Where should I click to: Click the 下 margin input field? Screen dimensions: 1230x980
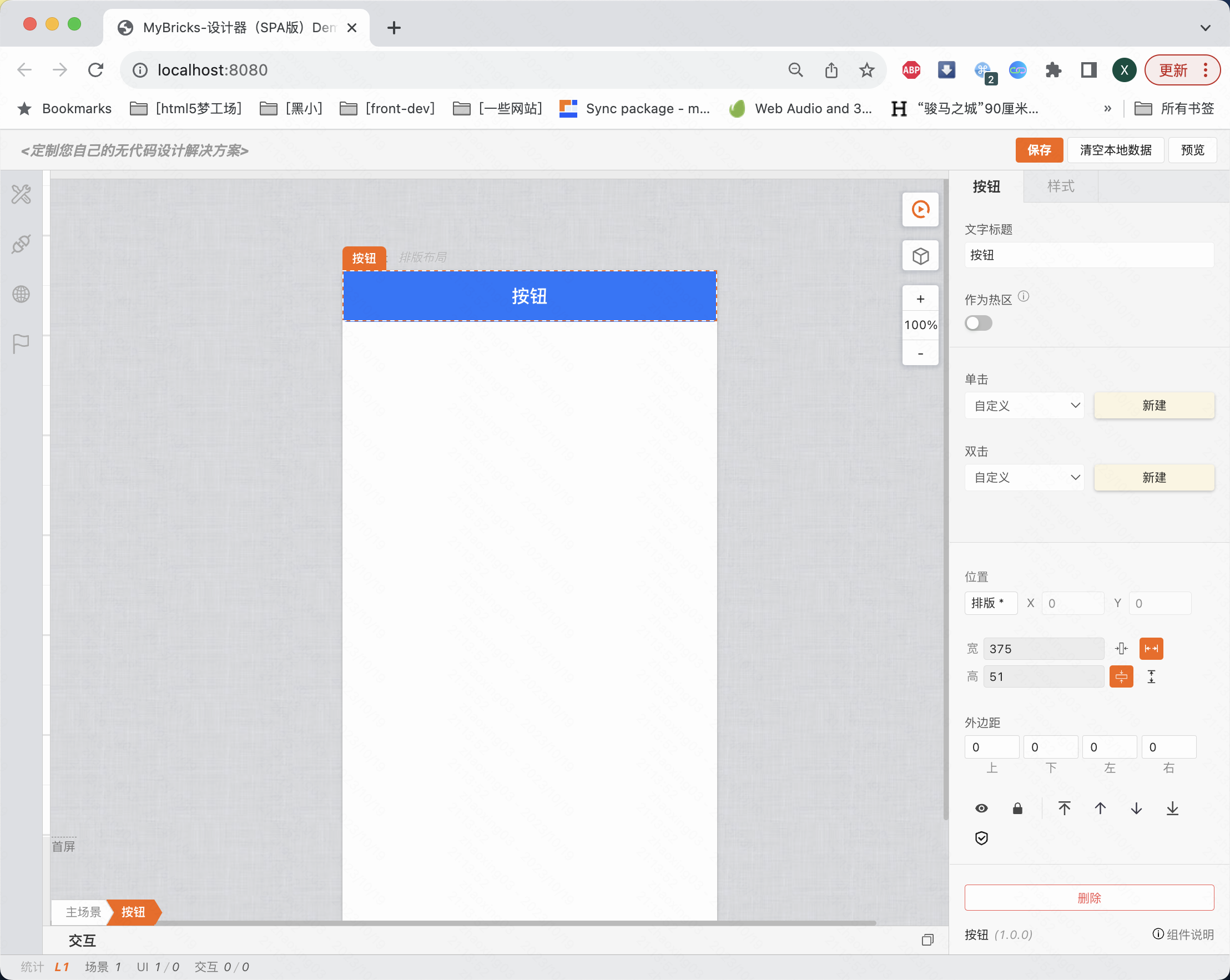tap(1051, 747)
